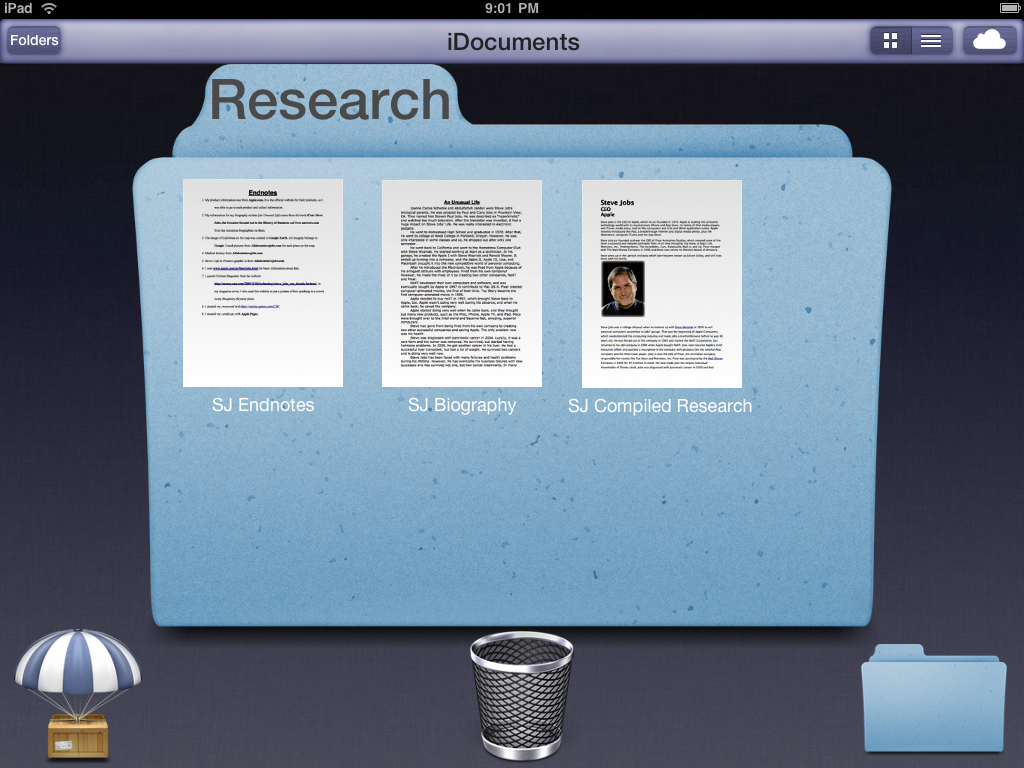
Task: Click the SJ Endnotes file name label
Action: click(263, 405)
